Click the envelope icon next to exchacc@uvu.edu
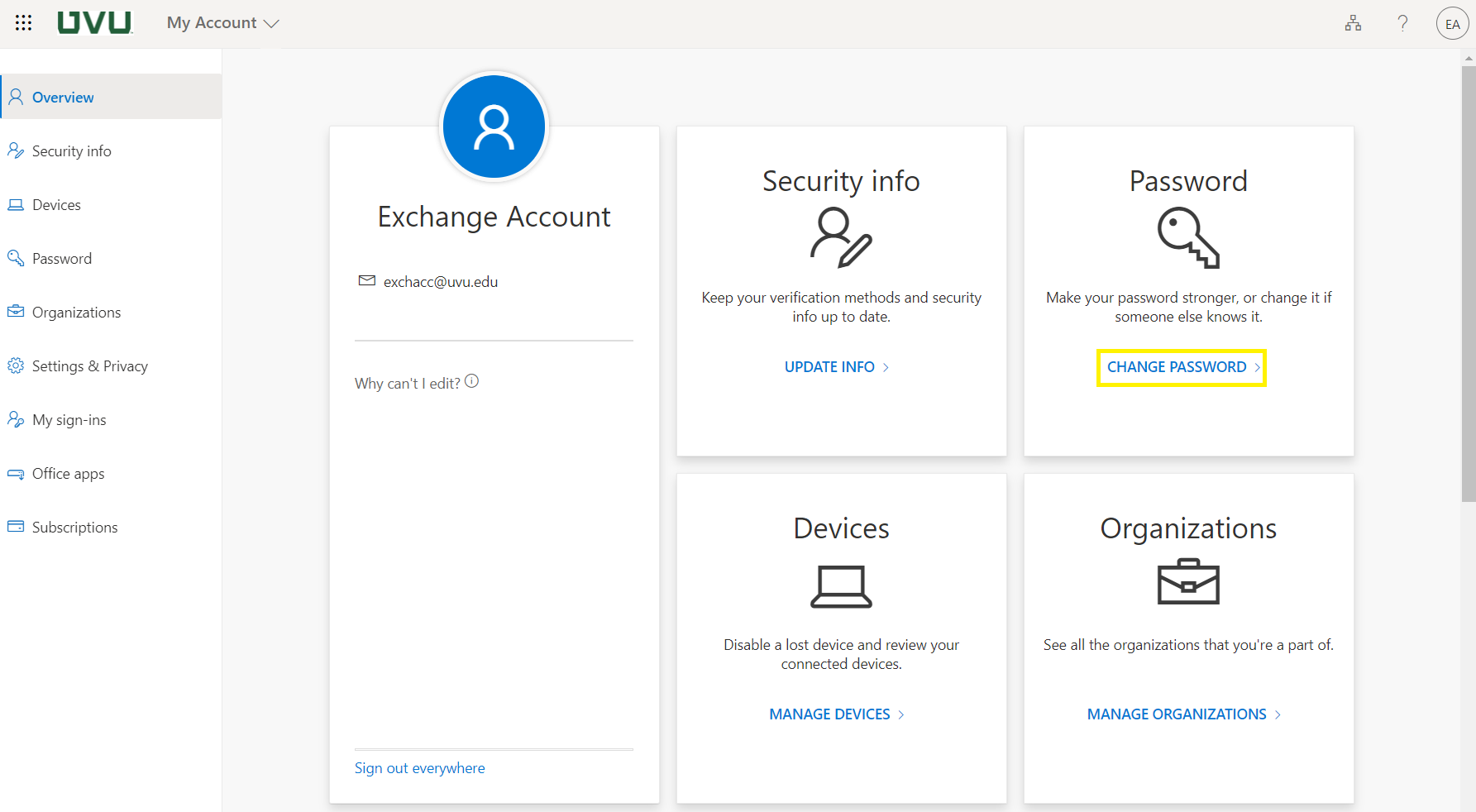This screenshot has height=812, width=1476. tap(366, 281)
